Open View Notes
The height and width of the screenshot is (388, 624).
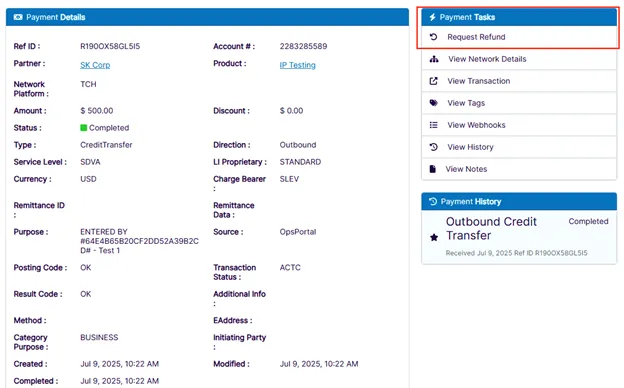[x=519, y=169]
